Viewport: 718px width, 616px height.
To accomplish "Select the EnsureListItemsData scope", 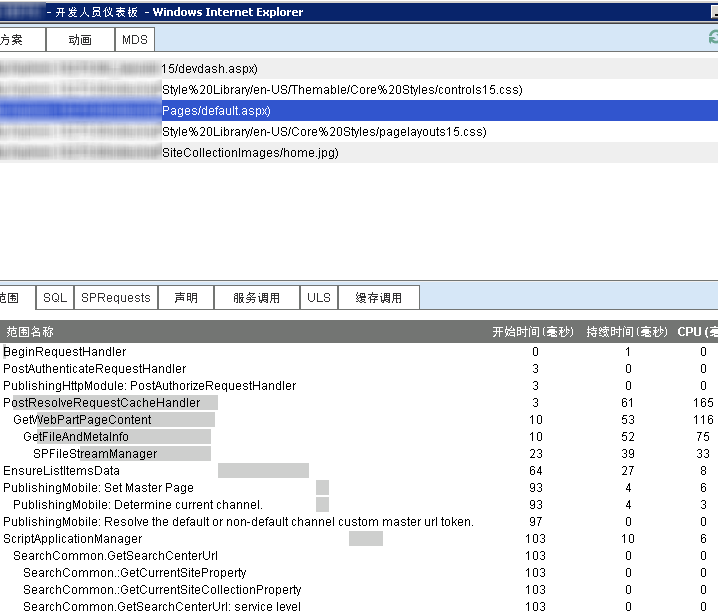I will click(61, 470).
